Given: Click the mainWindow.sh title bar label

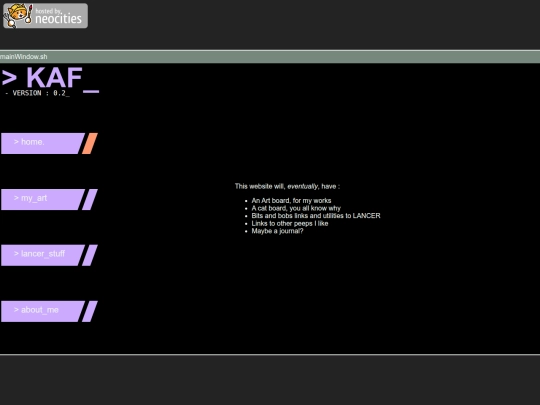Looking at the screenshot, I should 23,57.
